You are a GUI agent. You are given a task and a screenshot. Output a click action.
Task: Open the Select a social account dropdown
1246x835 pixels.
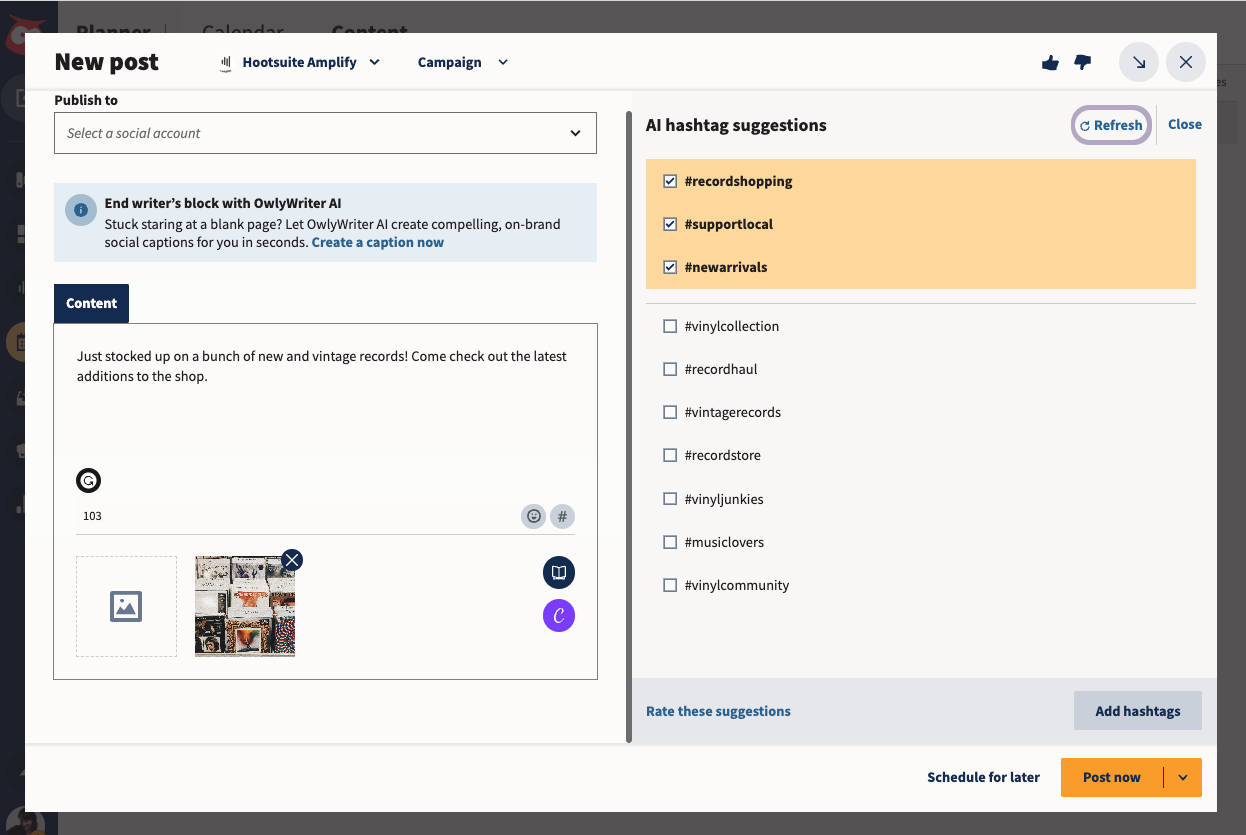tap(325, 132)
